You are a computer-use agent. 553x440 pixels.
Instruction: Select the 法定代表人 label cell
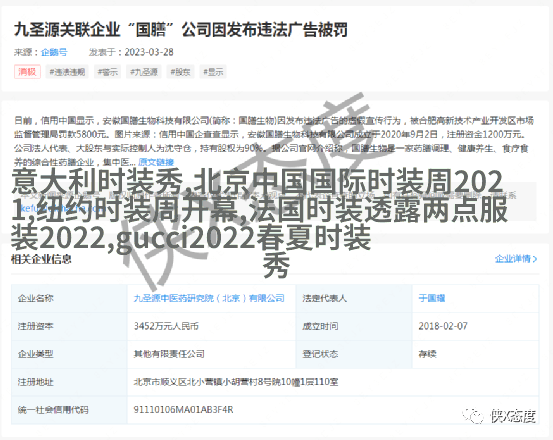coord(354,298)
